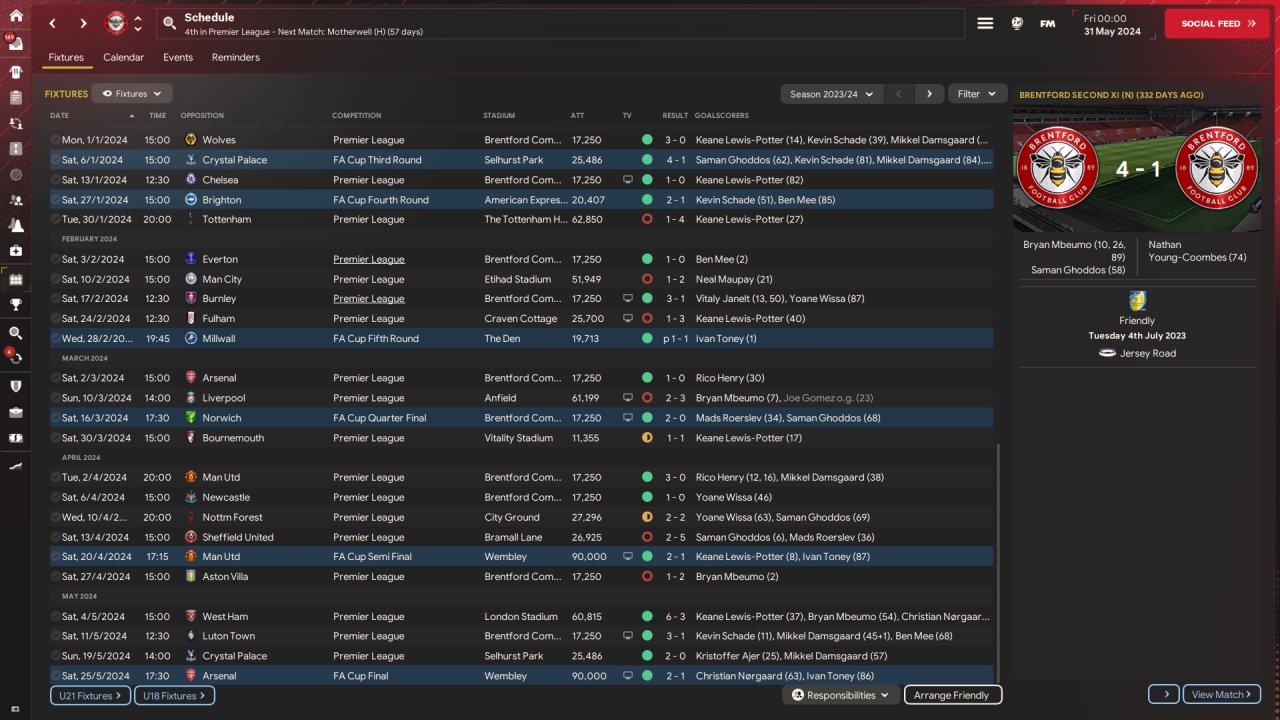The width and height of the screenshot is (1280, 720).
Task: Switch to the Events tab
Action: point(178,57)
